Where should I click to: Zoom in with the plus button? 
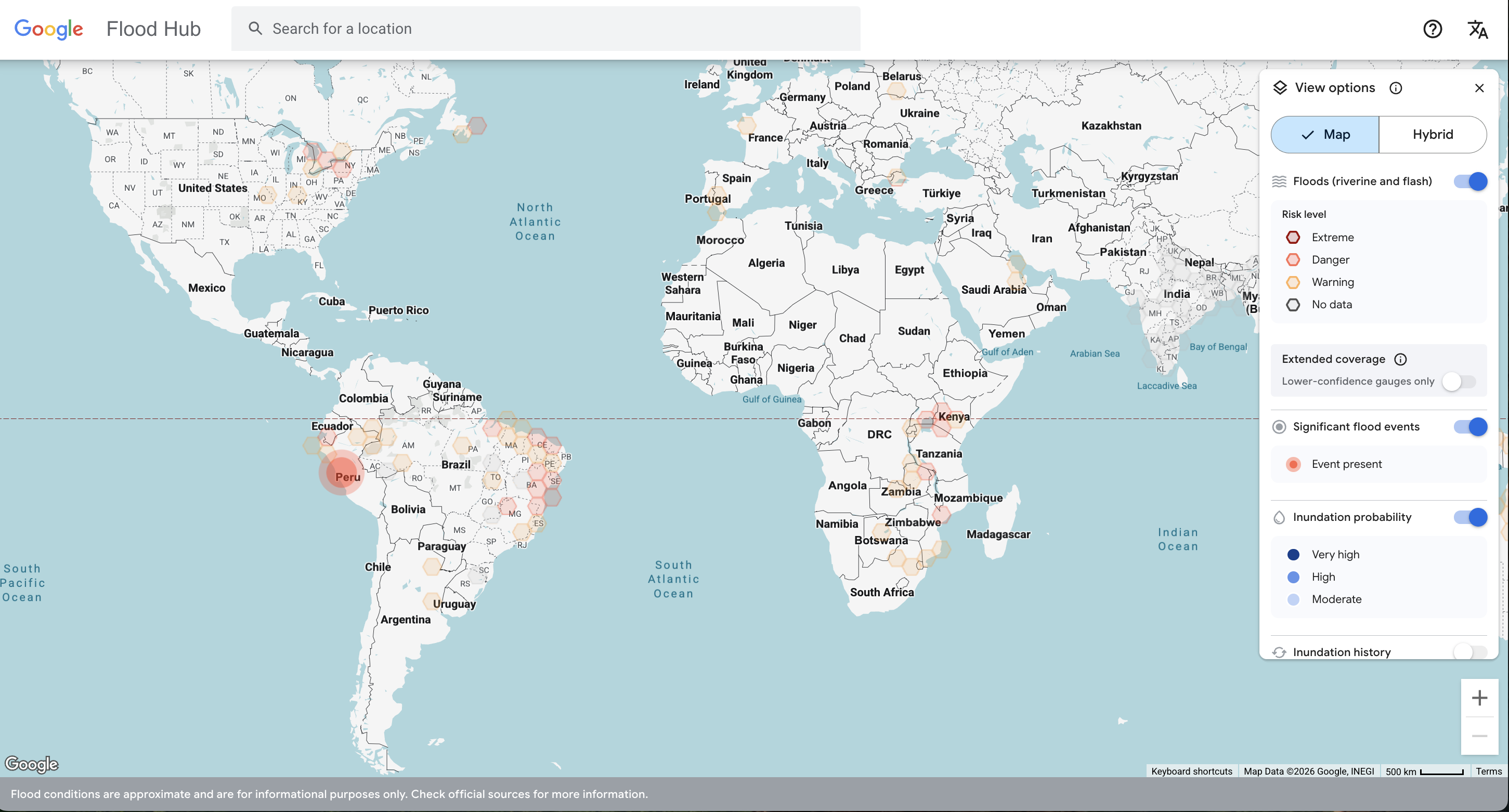[1479, 697]
